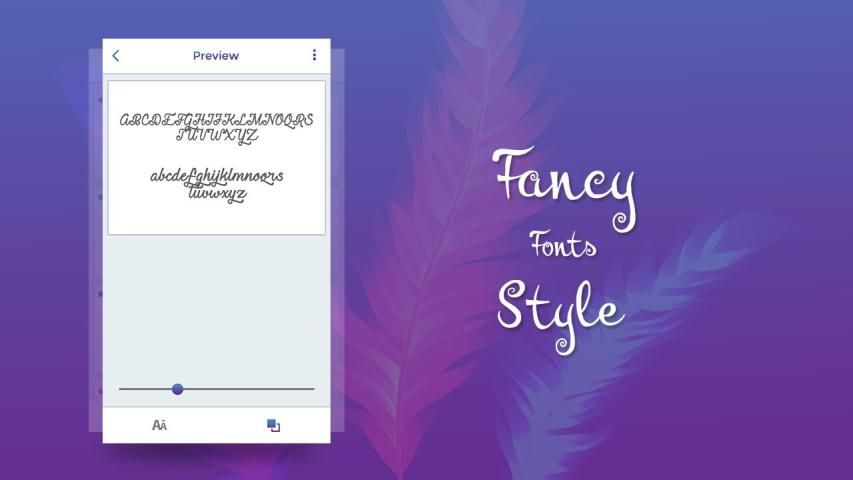Click the "Style" title word
Screen dimensions: 853x480
(560, 305)
